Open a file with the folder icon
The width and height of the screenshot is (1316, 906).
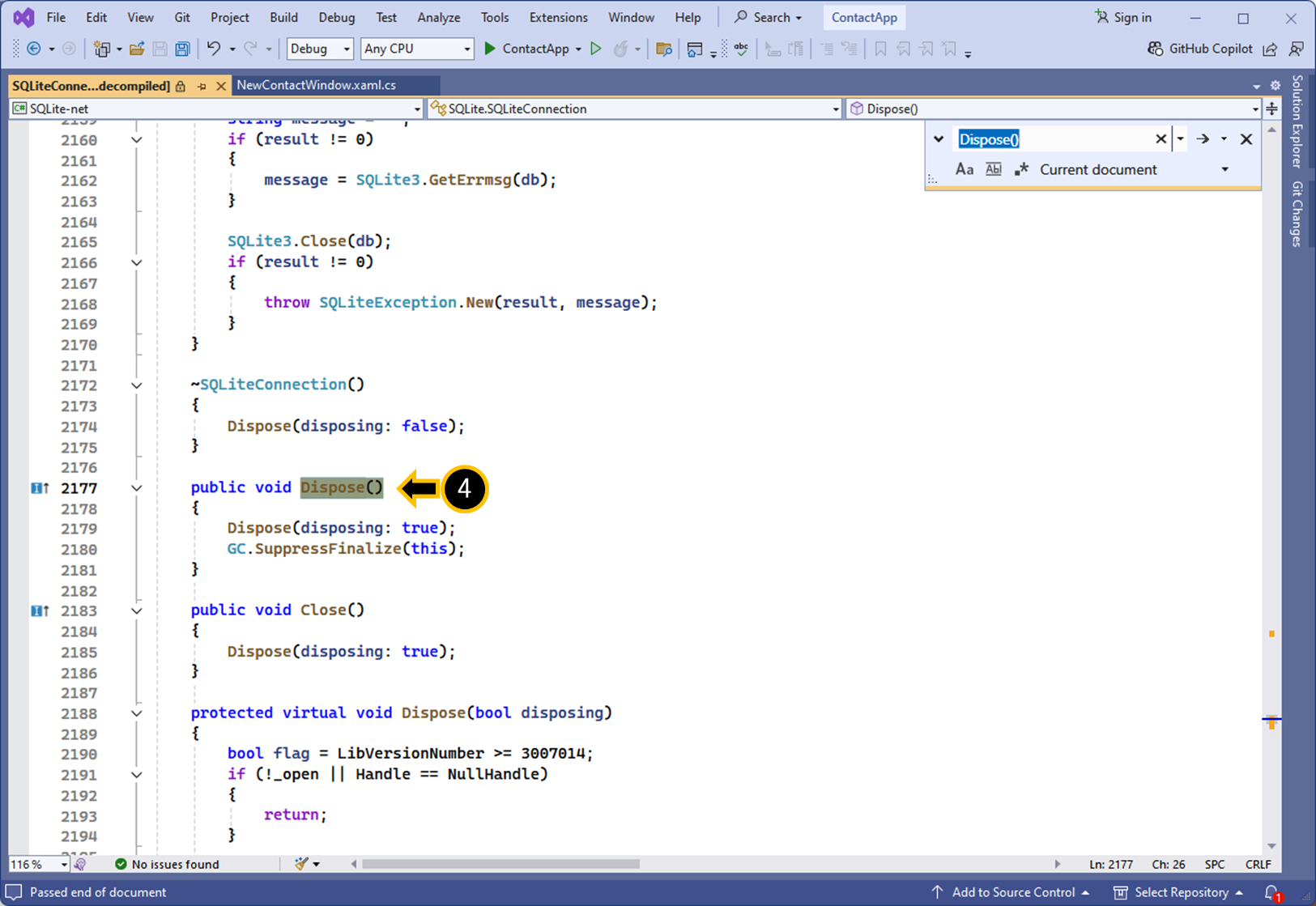coord(137,49)
